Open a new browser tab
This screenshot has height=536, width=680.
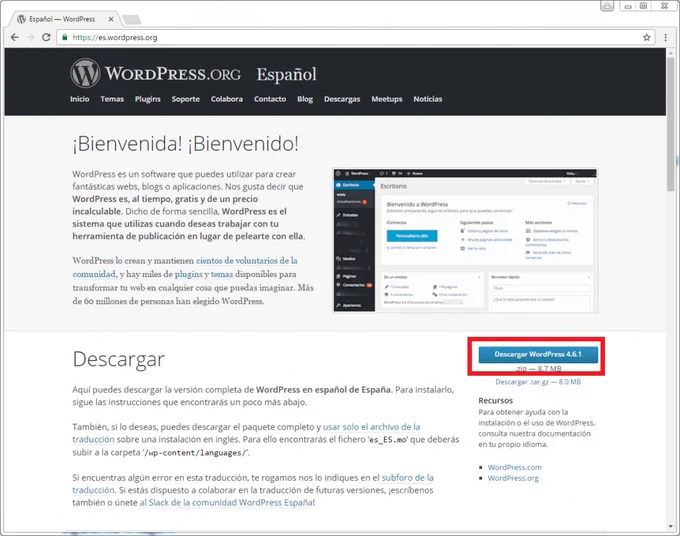[x=132, y=20]
